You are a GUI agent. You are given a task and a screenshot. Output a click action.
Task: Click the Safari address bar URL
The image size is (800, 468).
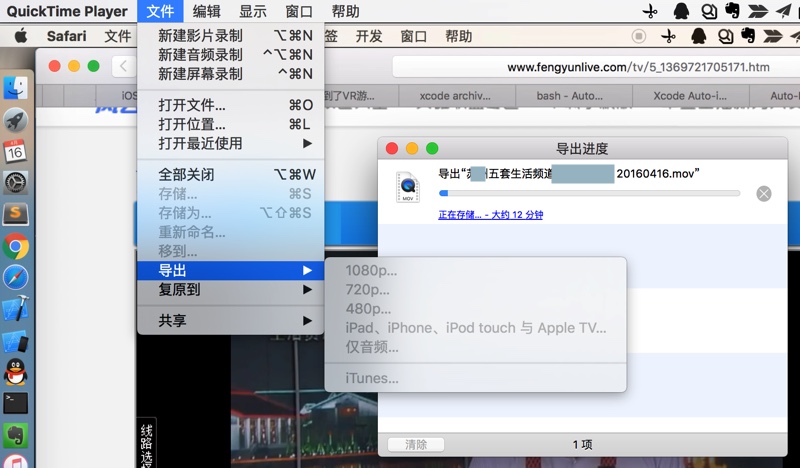638,67
